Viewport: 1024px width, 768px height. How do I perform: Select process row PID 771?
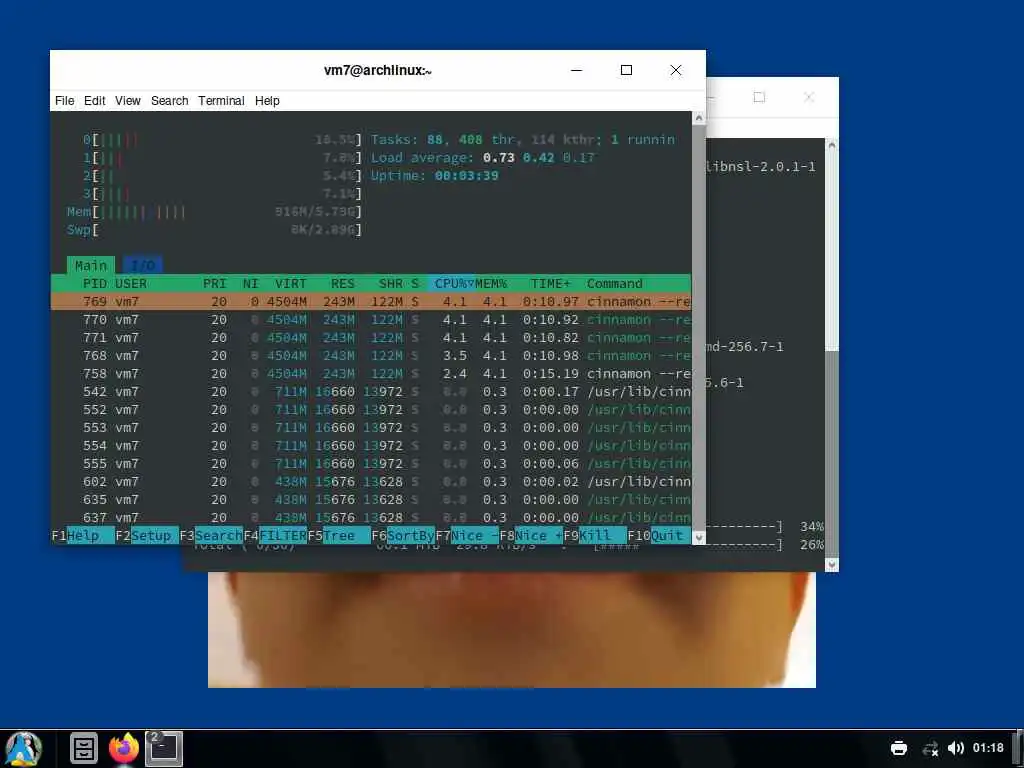370,338
